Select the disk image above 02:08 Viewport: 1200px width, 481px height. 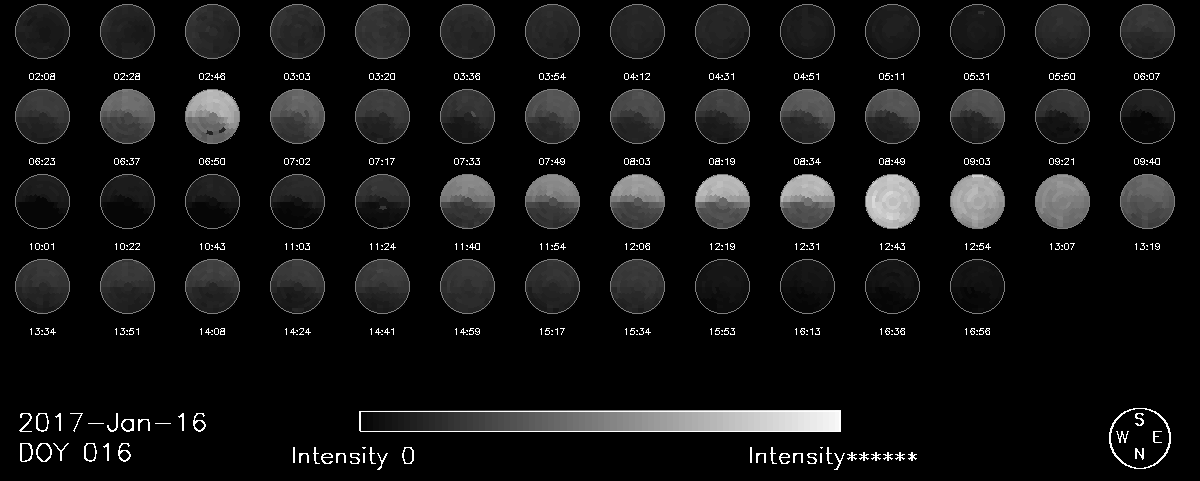pos(42,30)
